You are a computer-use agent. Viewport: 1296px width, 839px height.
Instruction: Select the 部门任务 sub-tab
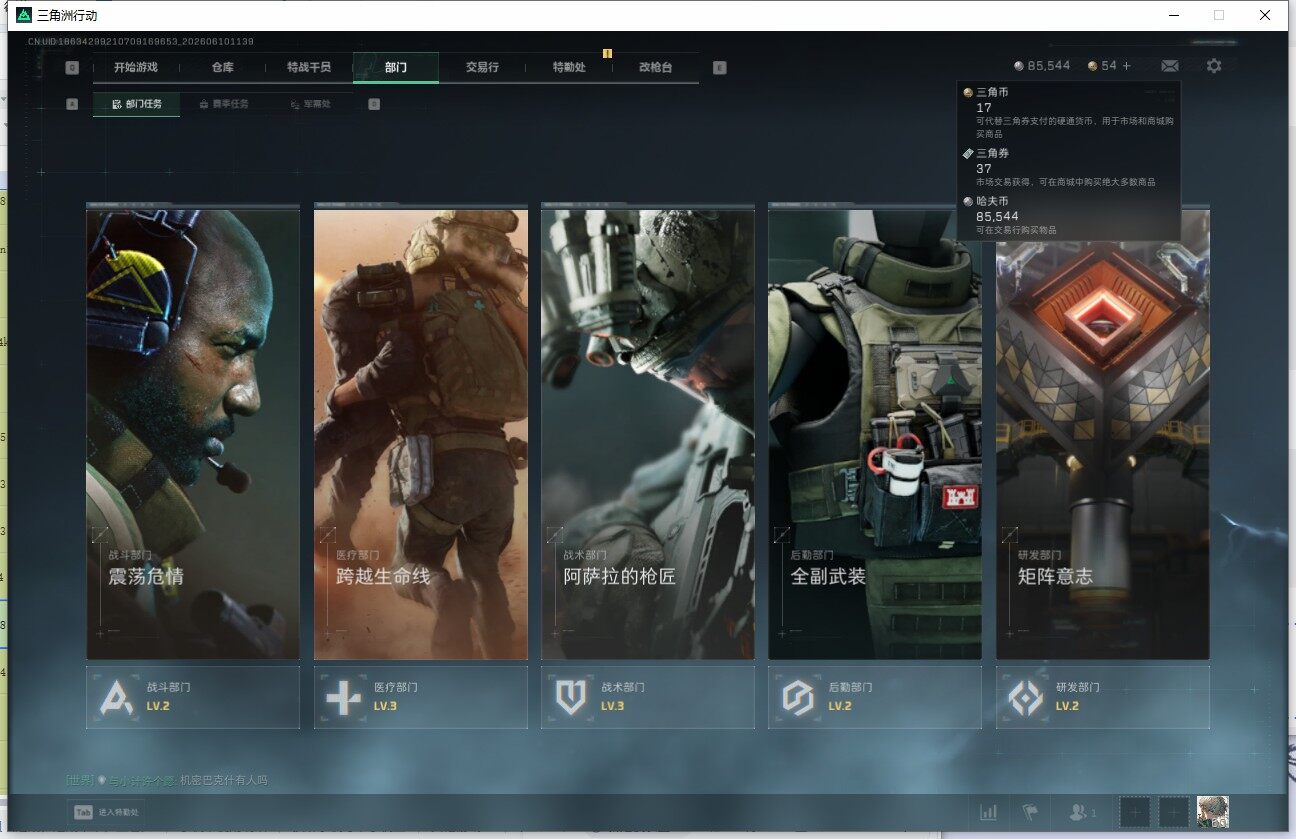pyautogui.click(x=137, y=103)
